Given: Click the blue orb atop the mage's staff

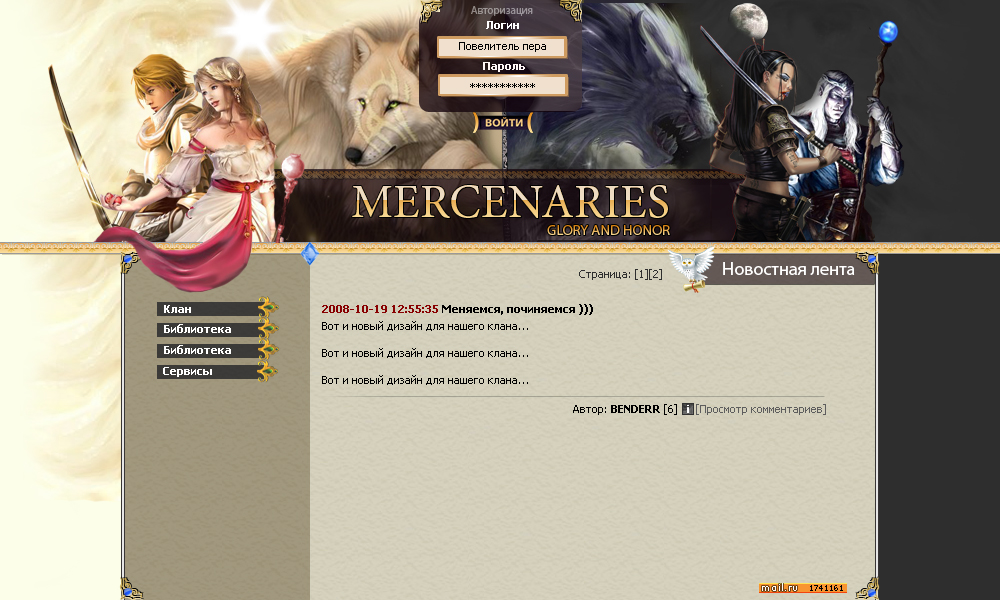Looking at the screenshot, I should (x=888, y=31).
